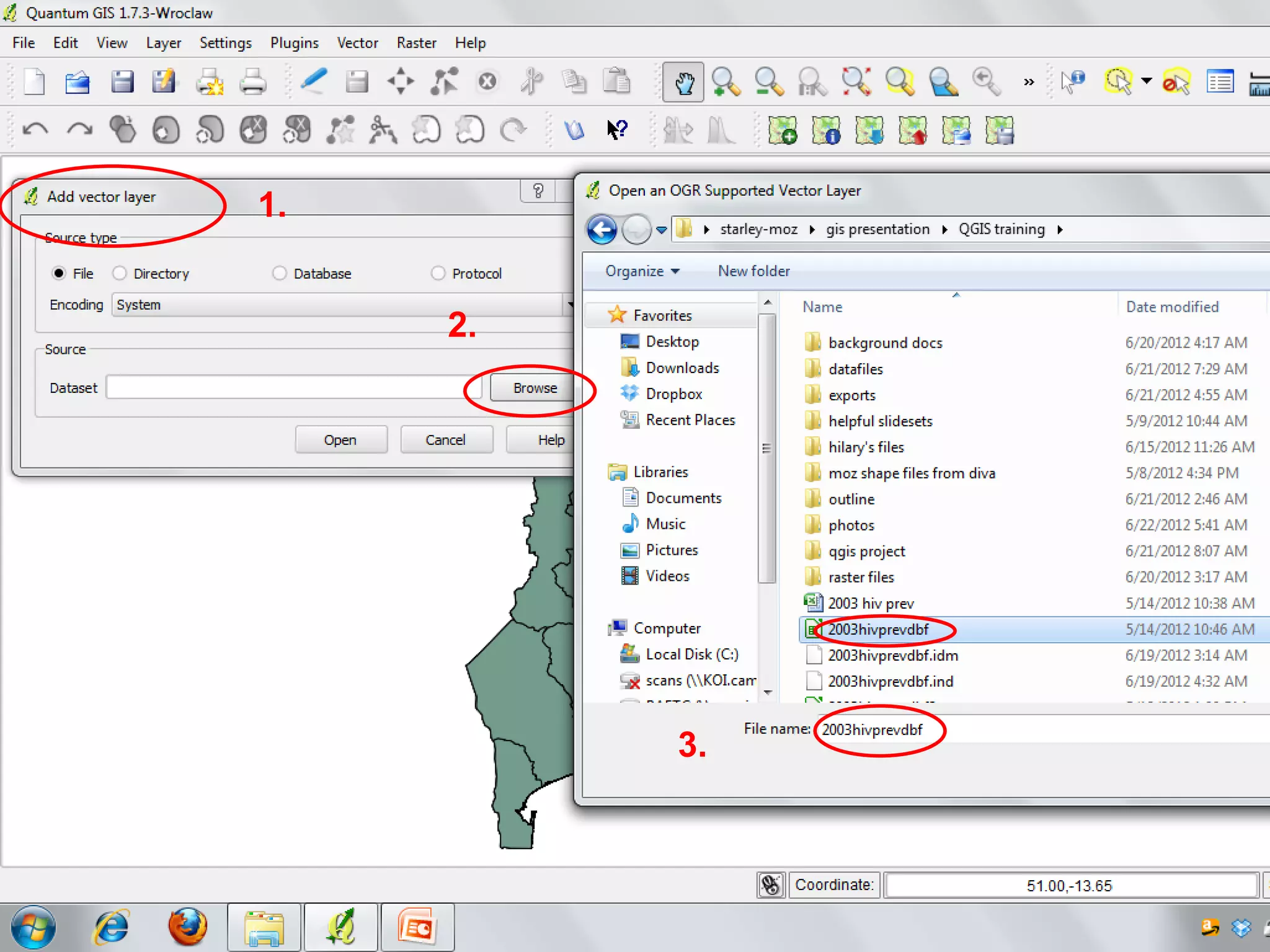This screenshot has width=1270, height=952.
Task: Open the Vector menu
Action: [357, 43]
